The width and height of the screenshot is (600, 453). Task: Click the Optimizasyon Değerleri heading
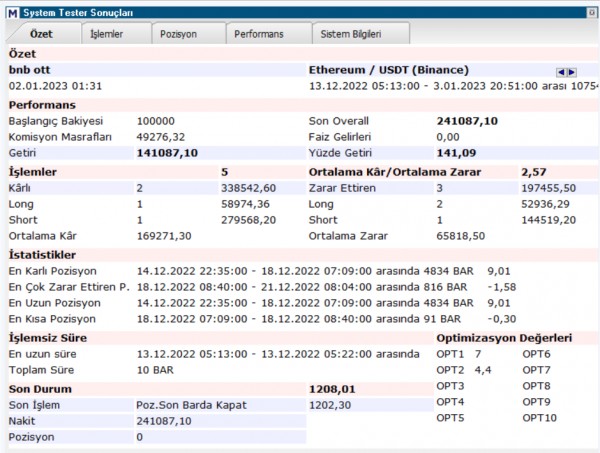(504, 338)
